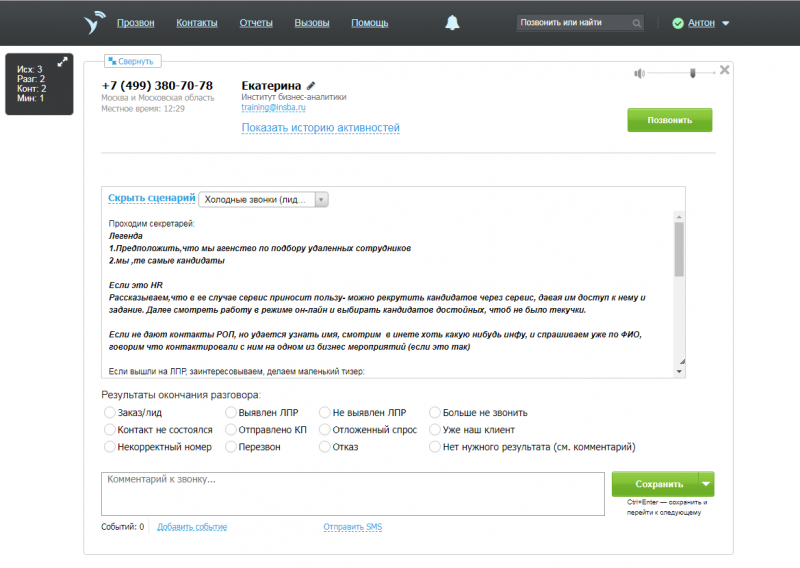Select the «Перезвон» radio button
Screen dimensions: 800x568
tap(231, 447)
